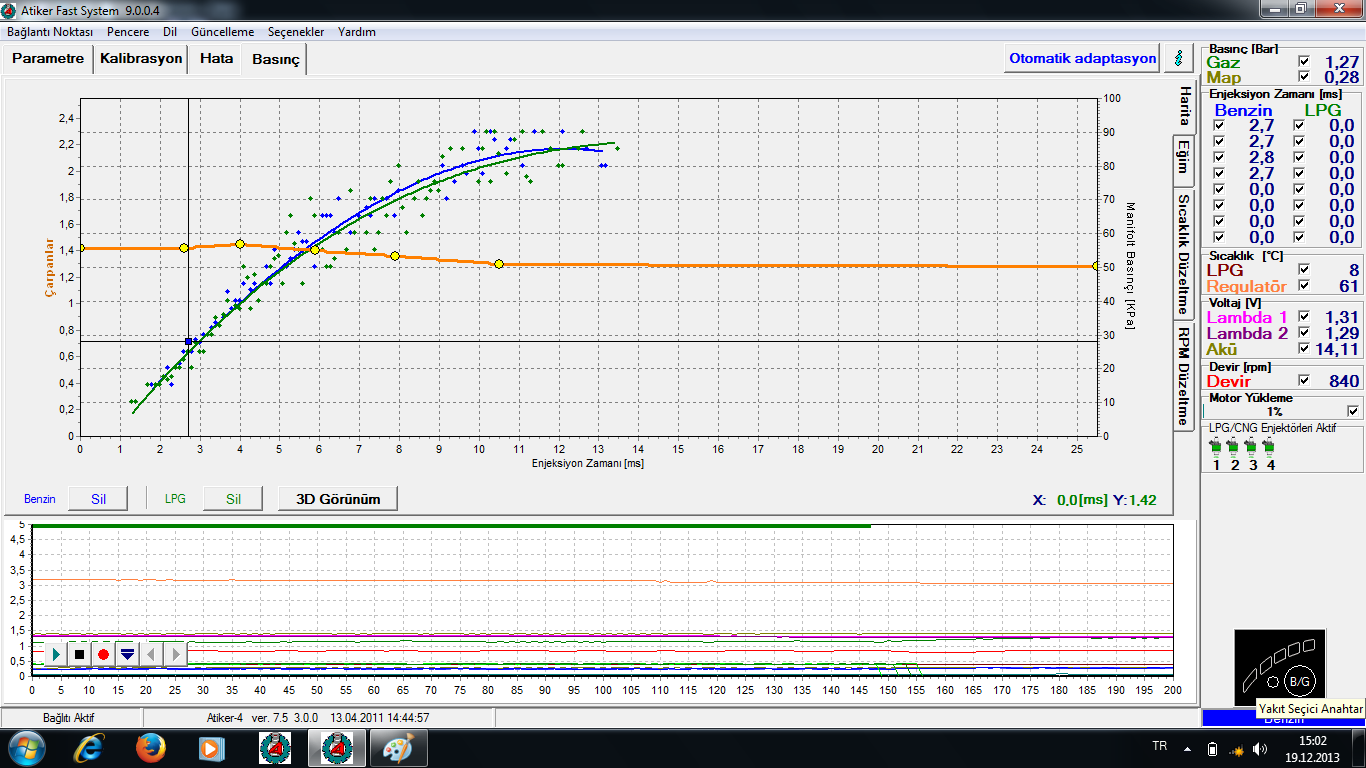Click the battery icon in tray
Image resolution: width=1366 pixels, height=768 pixels.
click(x=1212, y=748)
